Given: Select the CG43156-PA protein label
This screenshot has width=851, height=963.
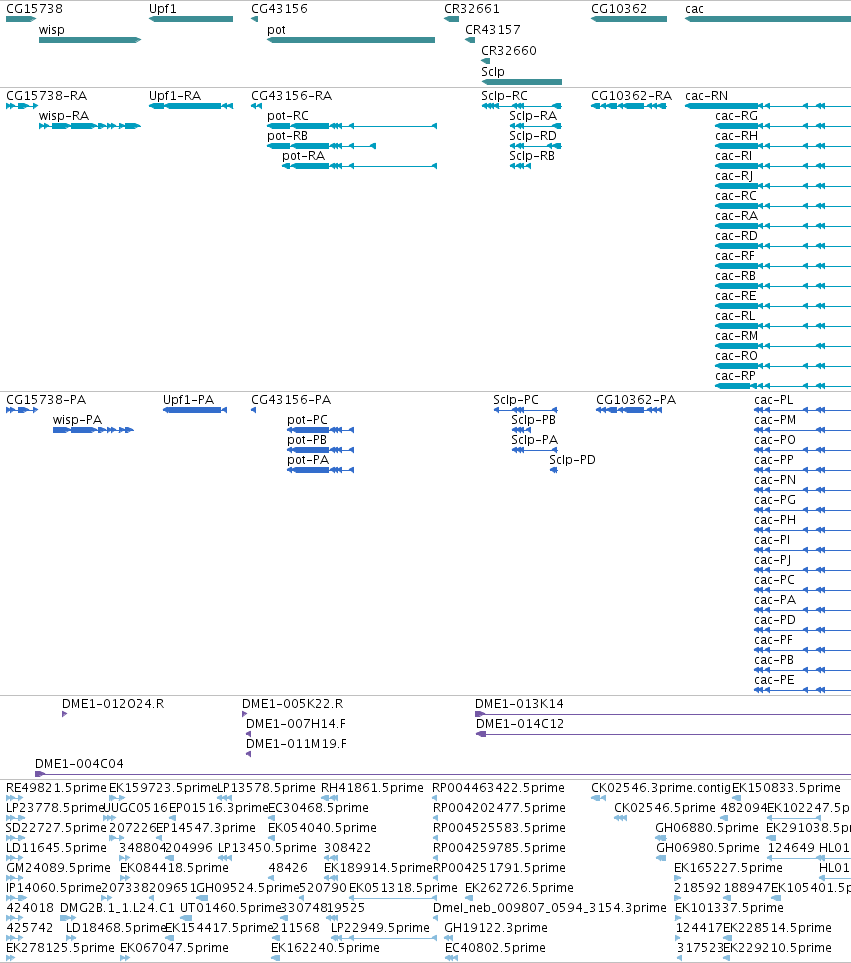Looking at the screenshot, I should click(x=291, y=400).
